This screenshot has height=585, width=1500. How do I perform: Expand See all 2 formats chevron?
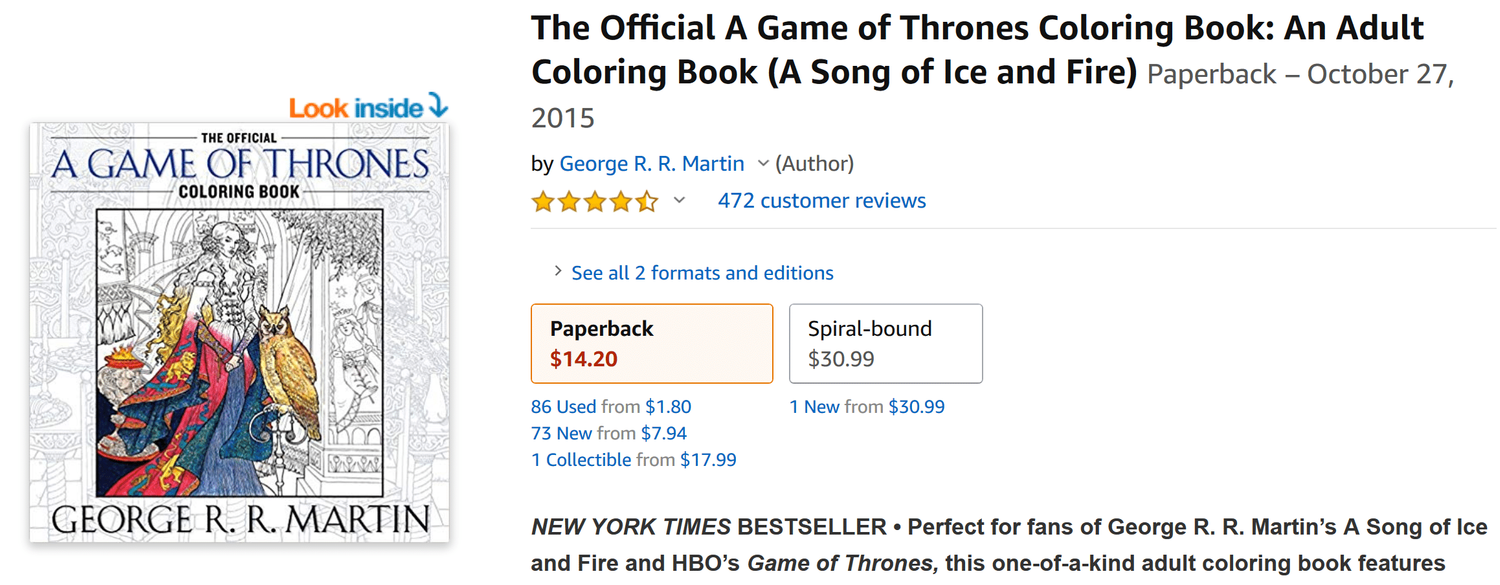(x=557, y=272)
